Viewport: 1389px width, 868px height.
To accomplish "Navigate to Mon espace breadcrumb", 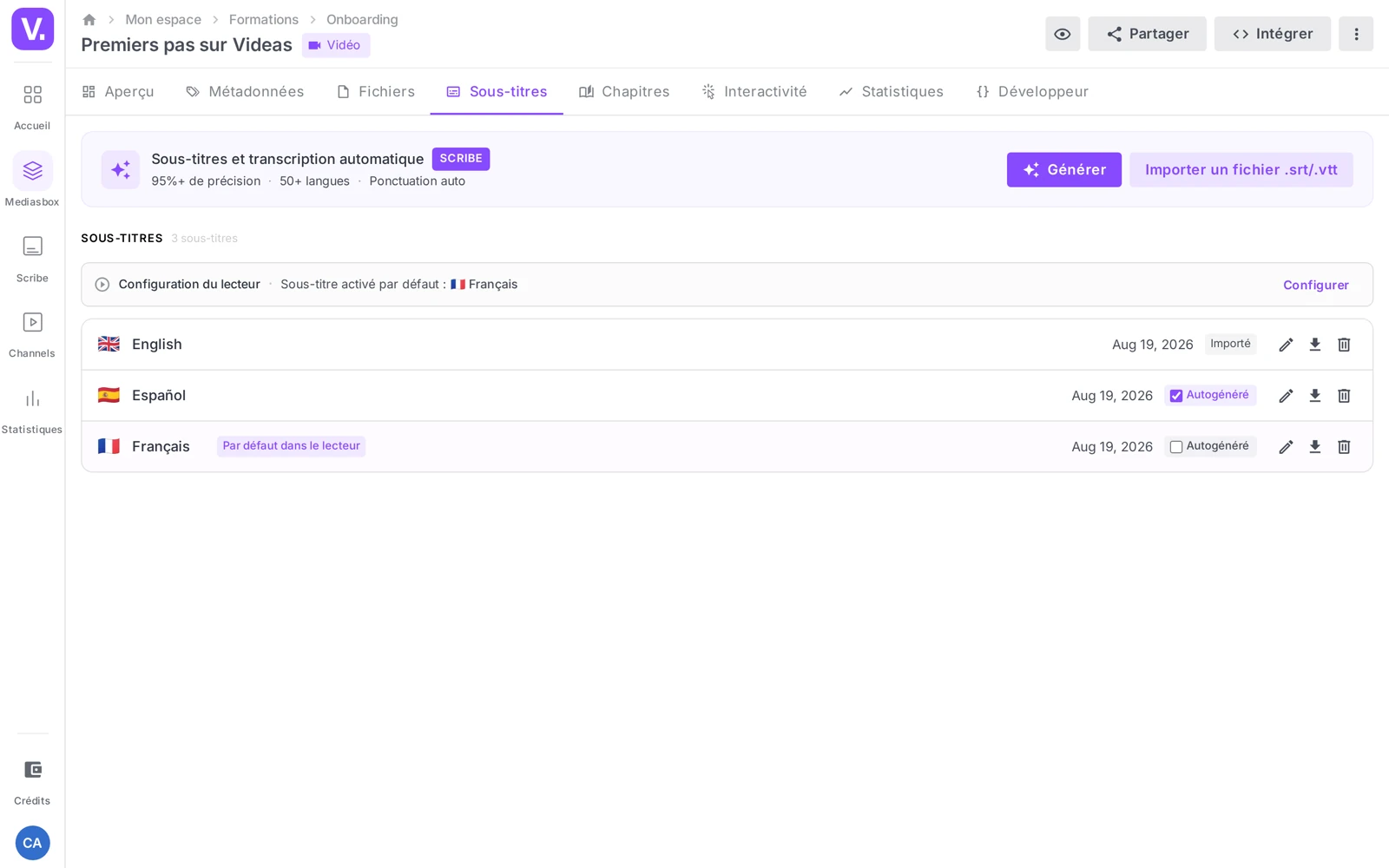I will [x=163, y=20].
